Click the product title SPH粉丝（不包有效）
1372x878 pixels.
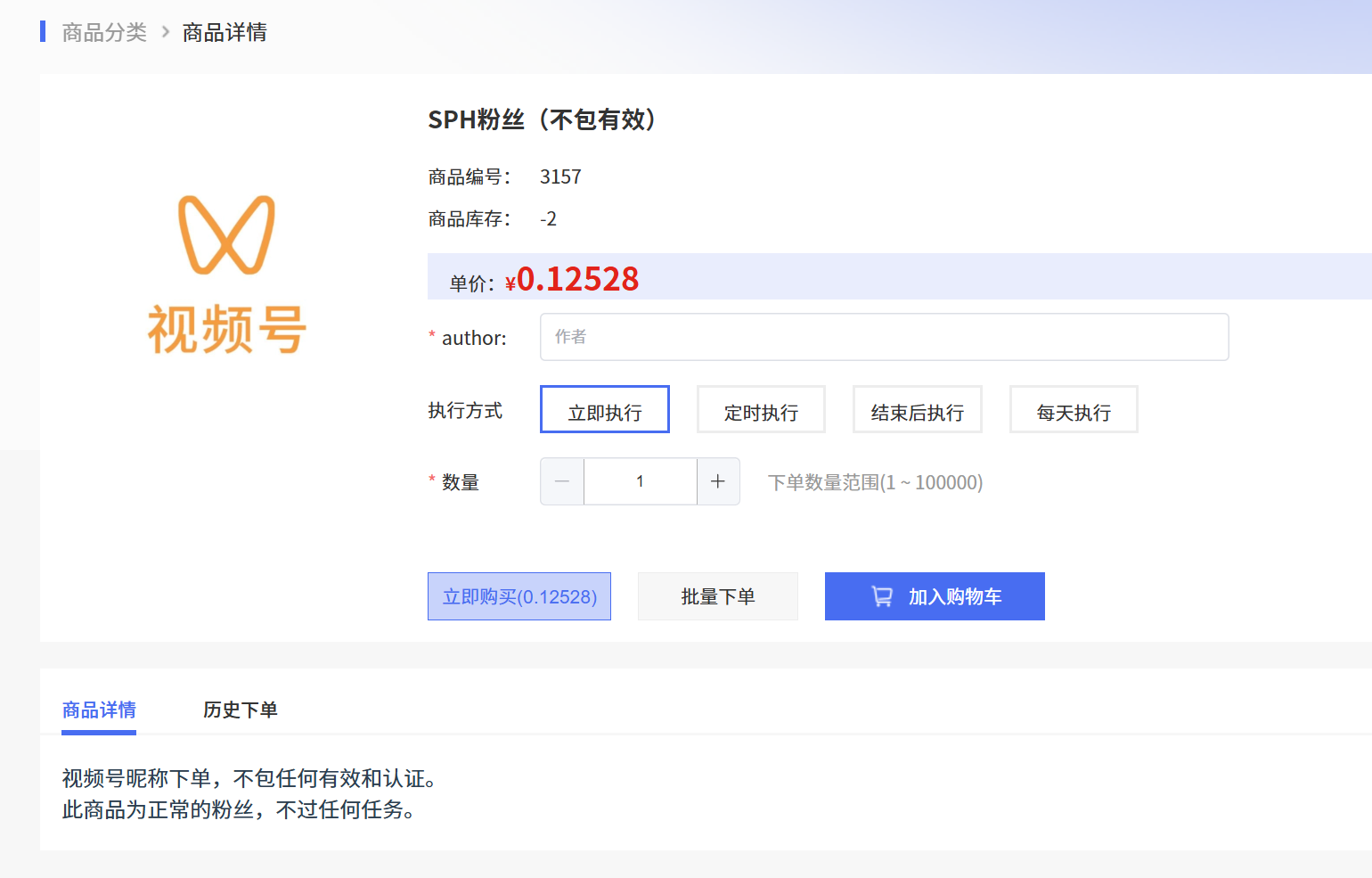tap(543, 119)
